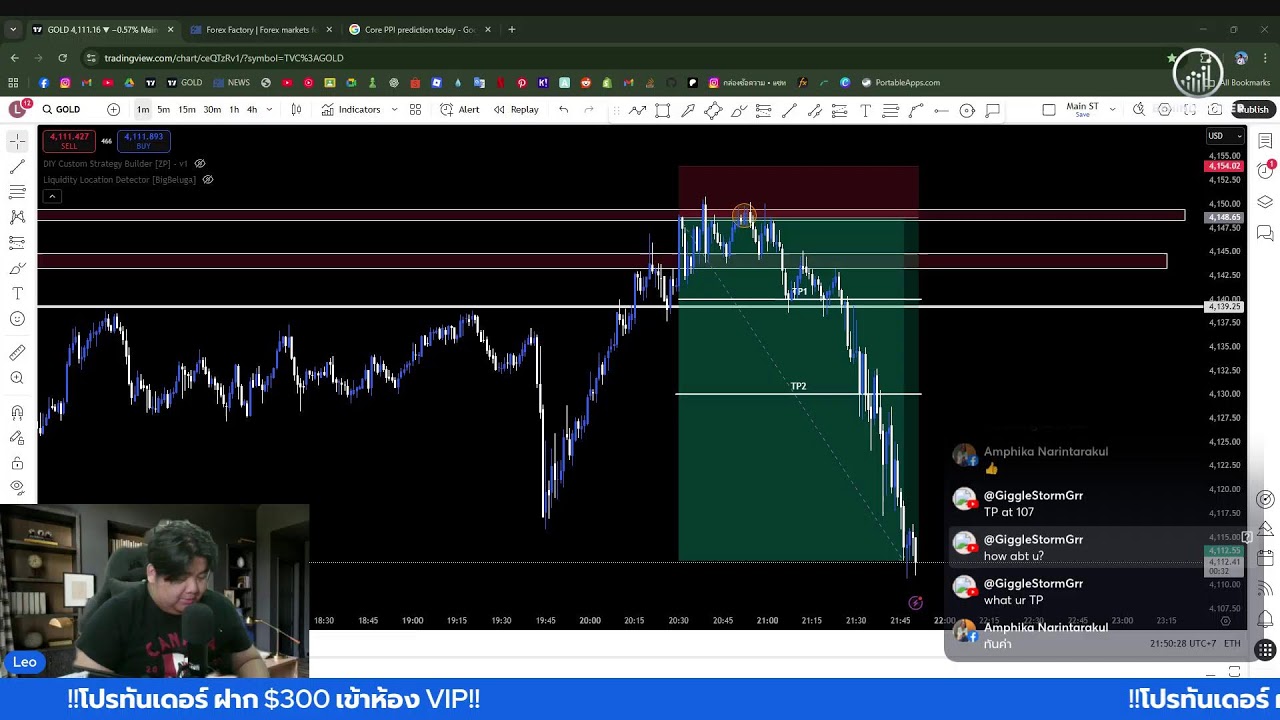The width and height of the screenshot is (1280, 720).
Task: Select the ruler measure tool
Action: pos(17,352)
